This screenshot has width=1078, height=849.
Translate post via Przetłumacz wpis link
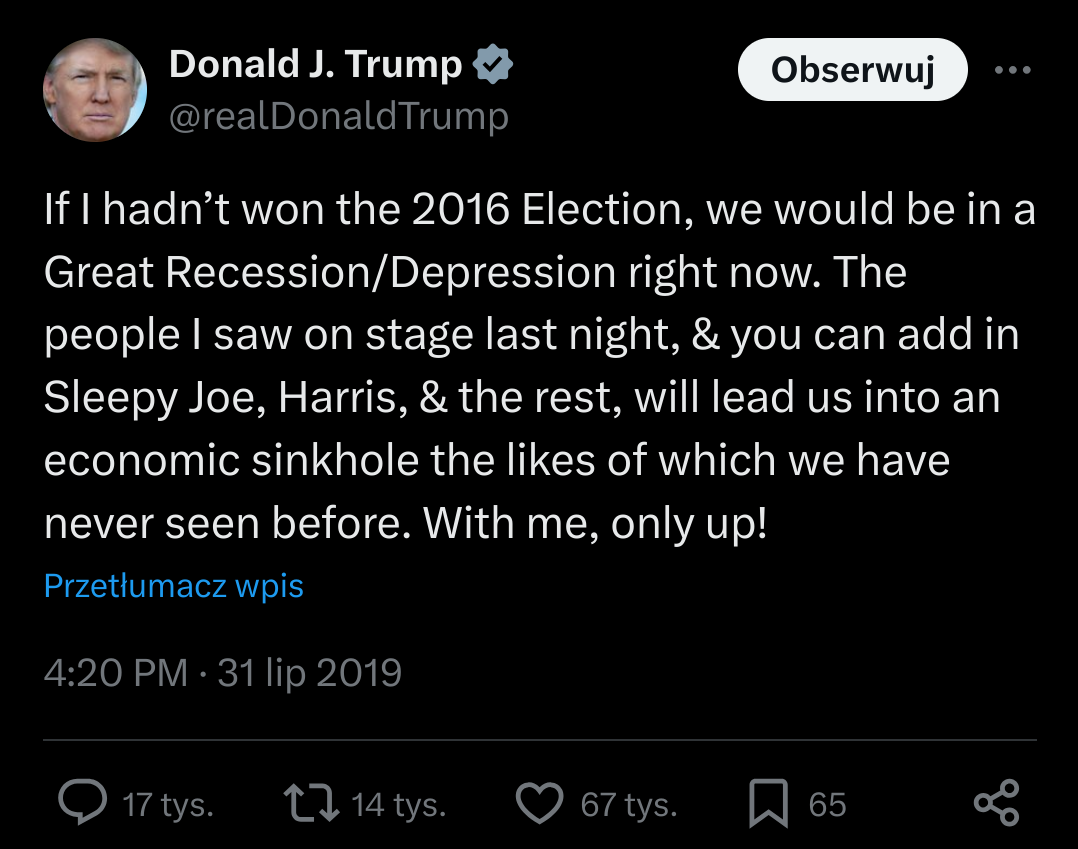(x=174, y=586)
